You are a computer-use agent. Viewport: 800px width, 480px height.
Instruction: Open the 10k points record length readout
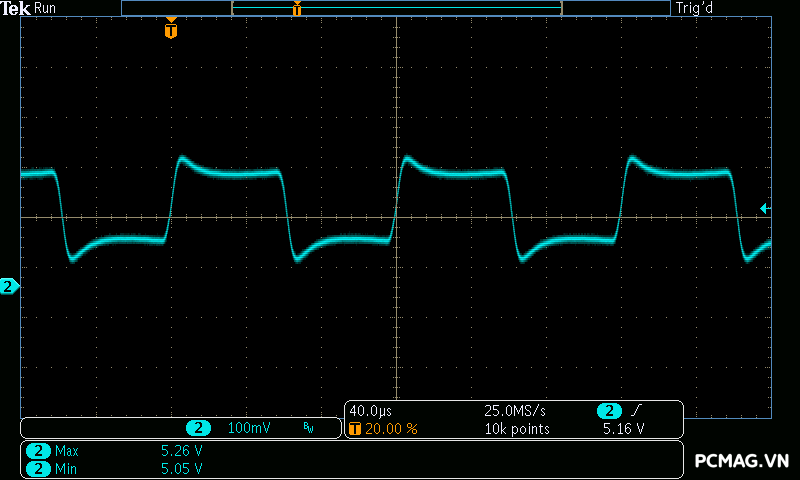[517, 429]
